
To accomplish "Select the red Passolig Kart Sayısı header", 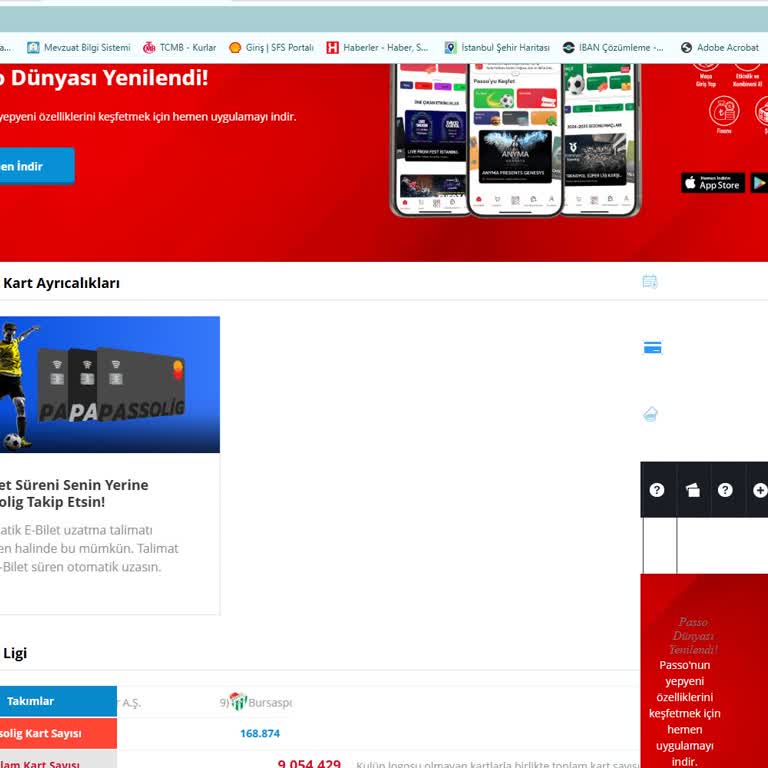I will pyautogui.click(x=58, y=733).
